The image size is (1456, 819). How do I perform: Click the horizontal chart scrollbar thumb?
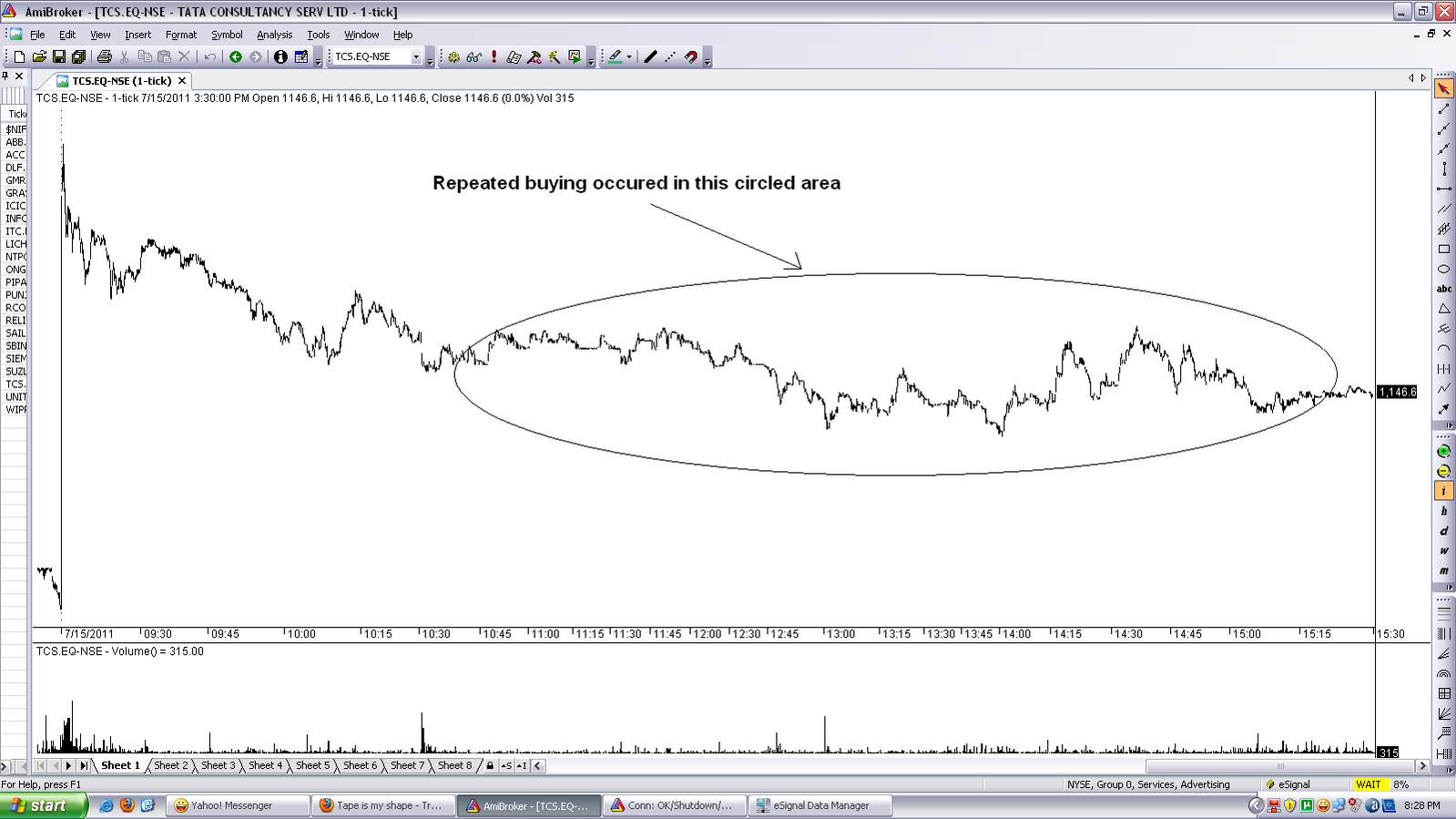tap(1279, 766)
